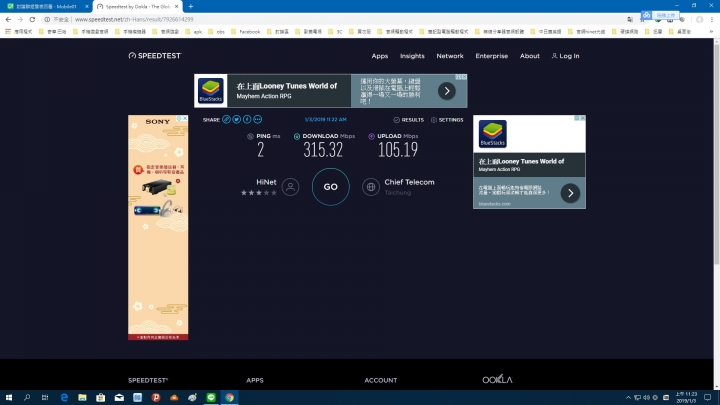Open the 3C bookmark folder

pyautogui.click(x=335, y=32)
